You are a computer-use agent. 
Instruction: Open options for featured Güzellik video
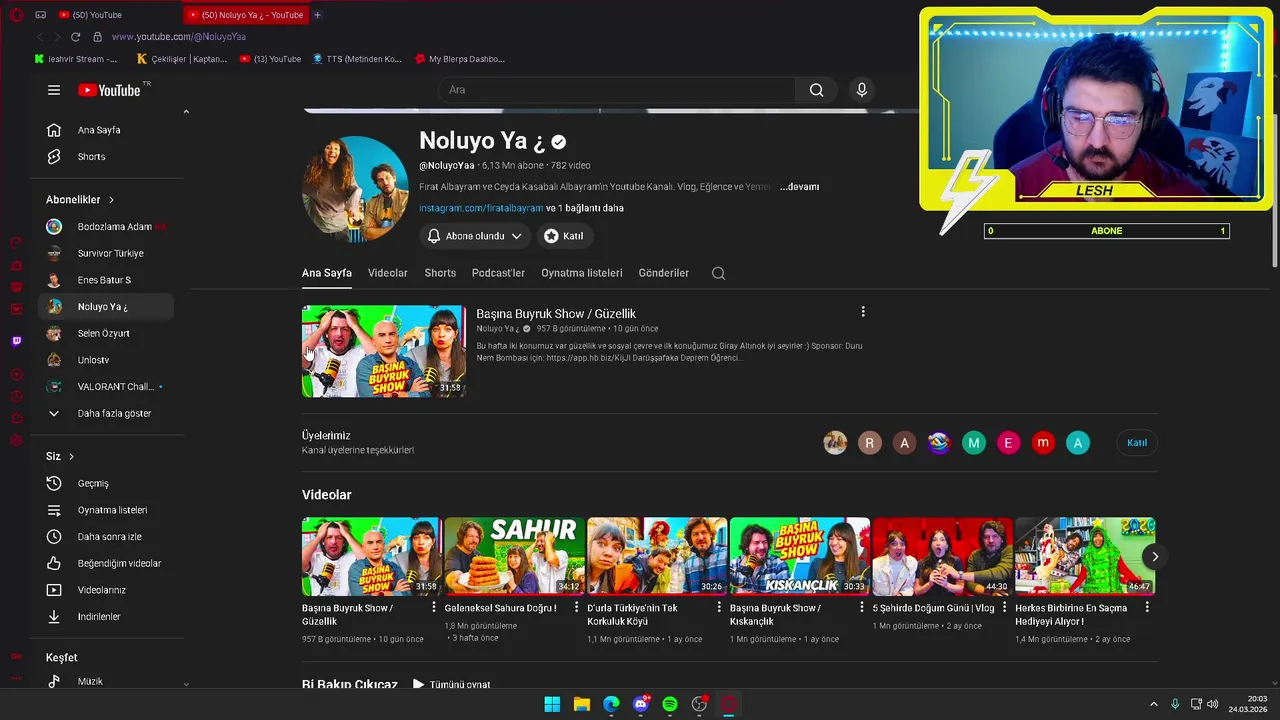click(863, 312)
